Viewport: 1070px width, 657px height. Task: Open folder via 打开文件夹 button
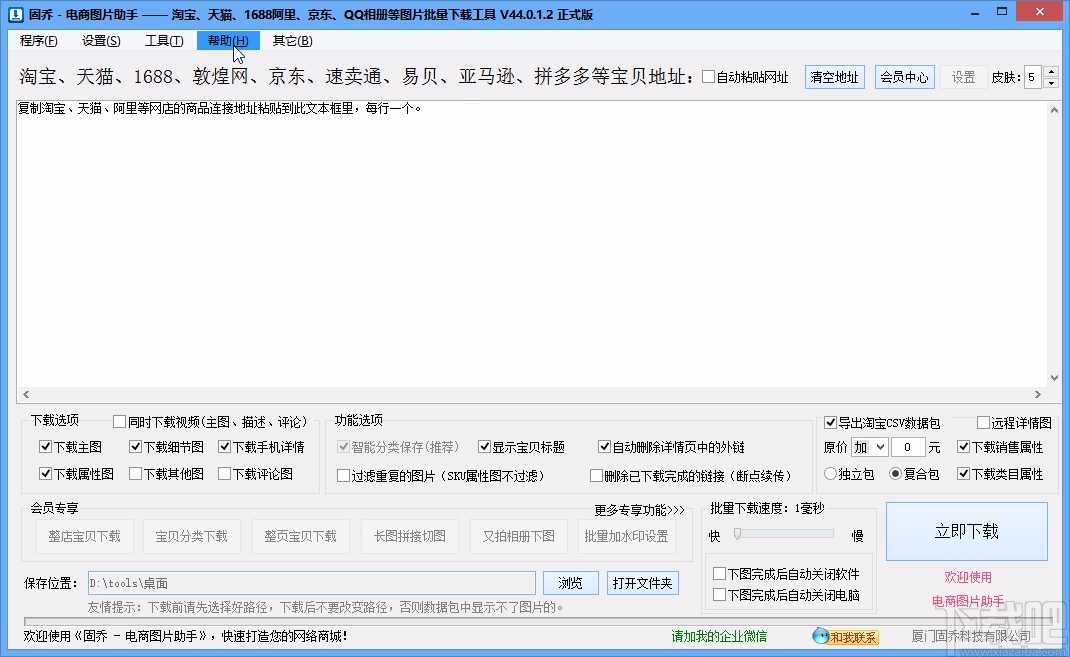point(642,582)
